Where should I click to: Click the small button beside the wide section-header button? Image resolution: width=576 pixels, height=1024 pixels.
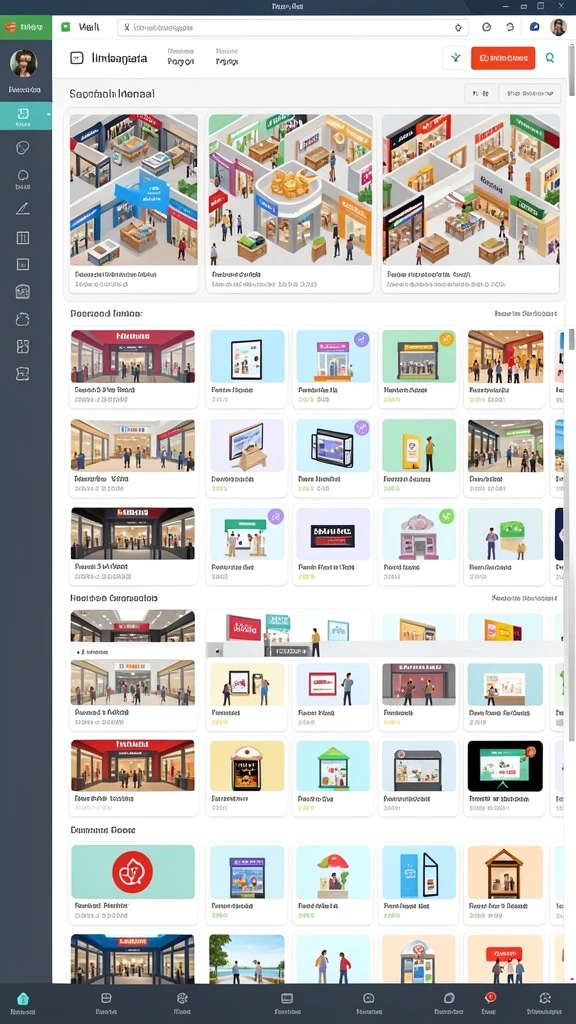click(x=481, y=93)
